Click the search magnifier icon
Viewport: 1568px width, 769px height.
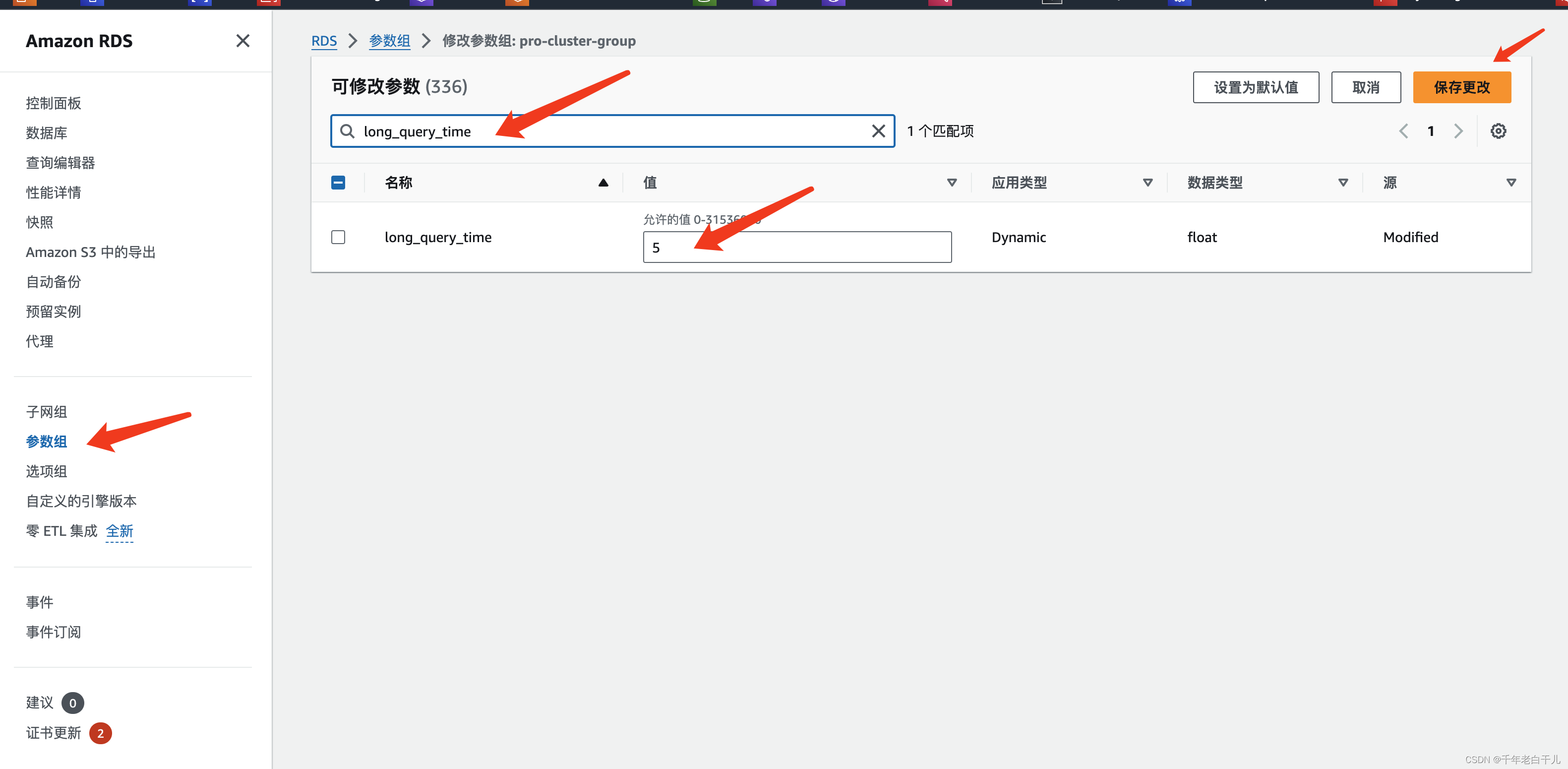pos(347,131)
